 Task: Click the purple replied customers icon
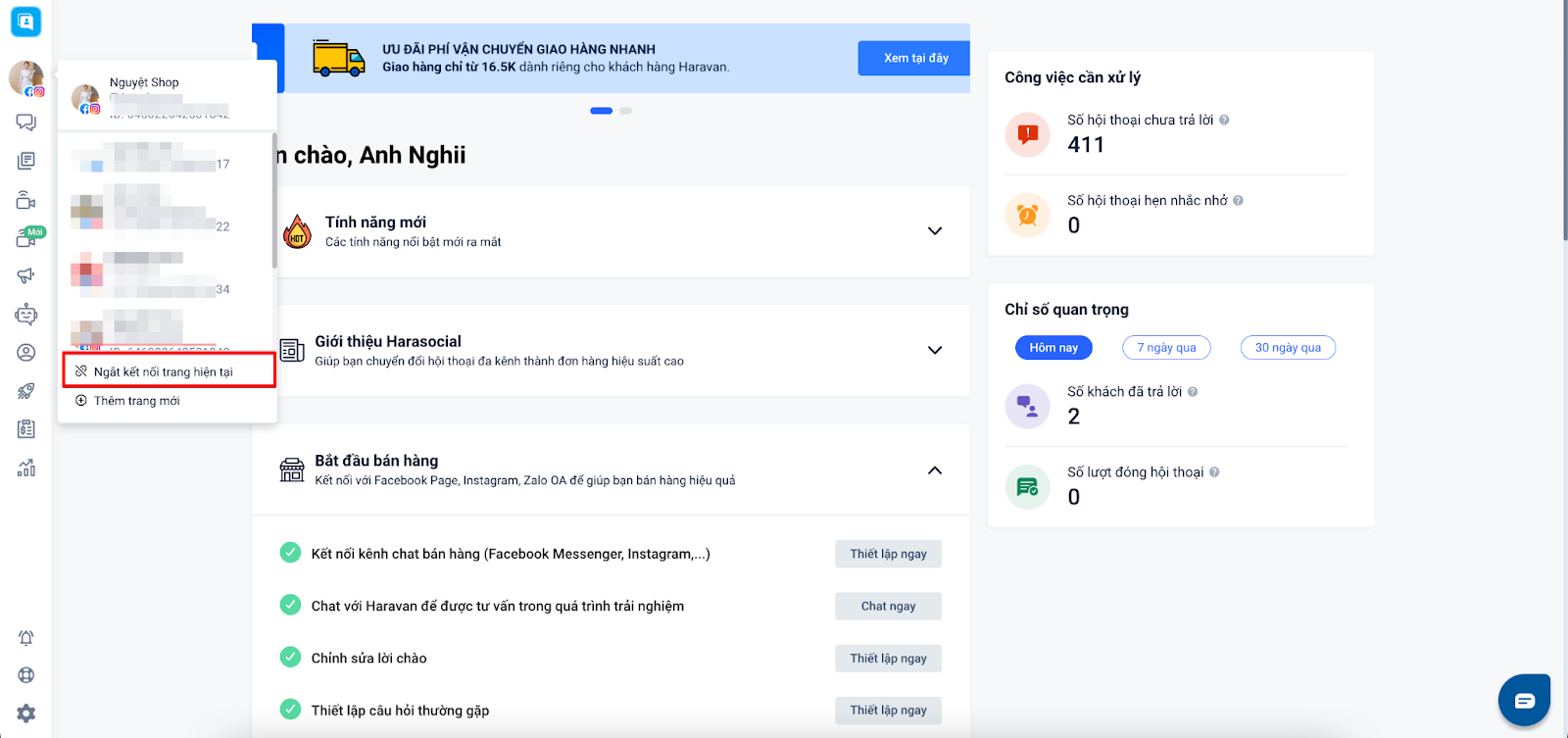coord(1028,406)
